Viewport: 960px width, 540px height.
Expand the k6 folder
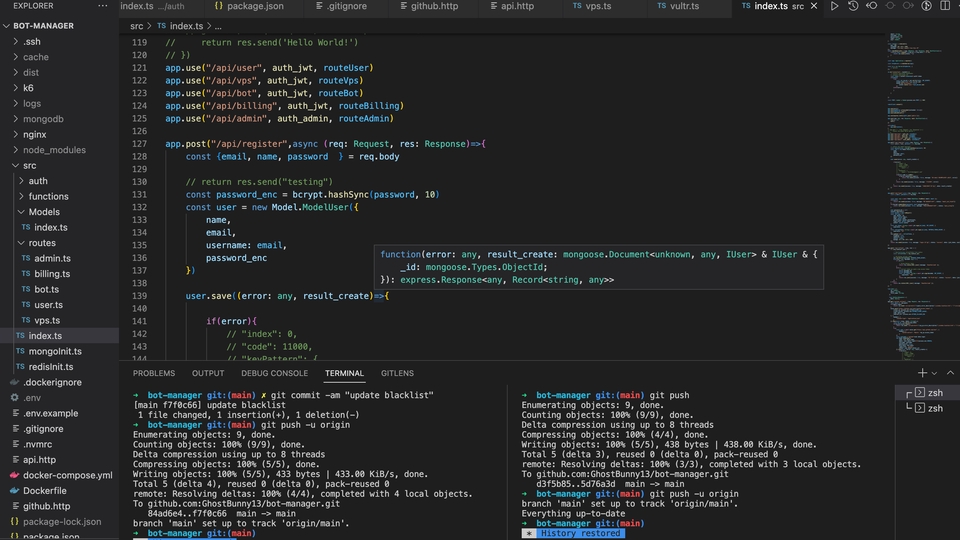coord(15,88)
